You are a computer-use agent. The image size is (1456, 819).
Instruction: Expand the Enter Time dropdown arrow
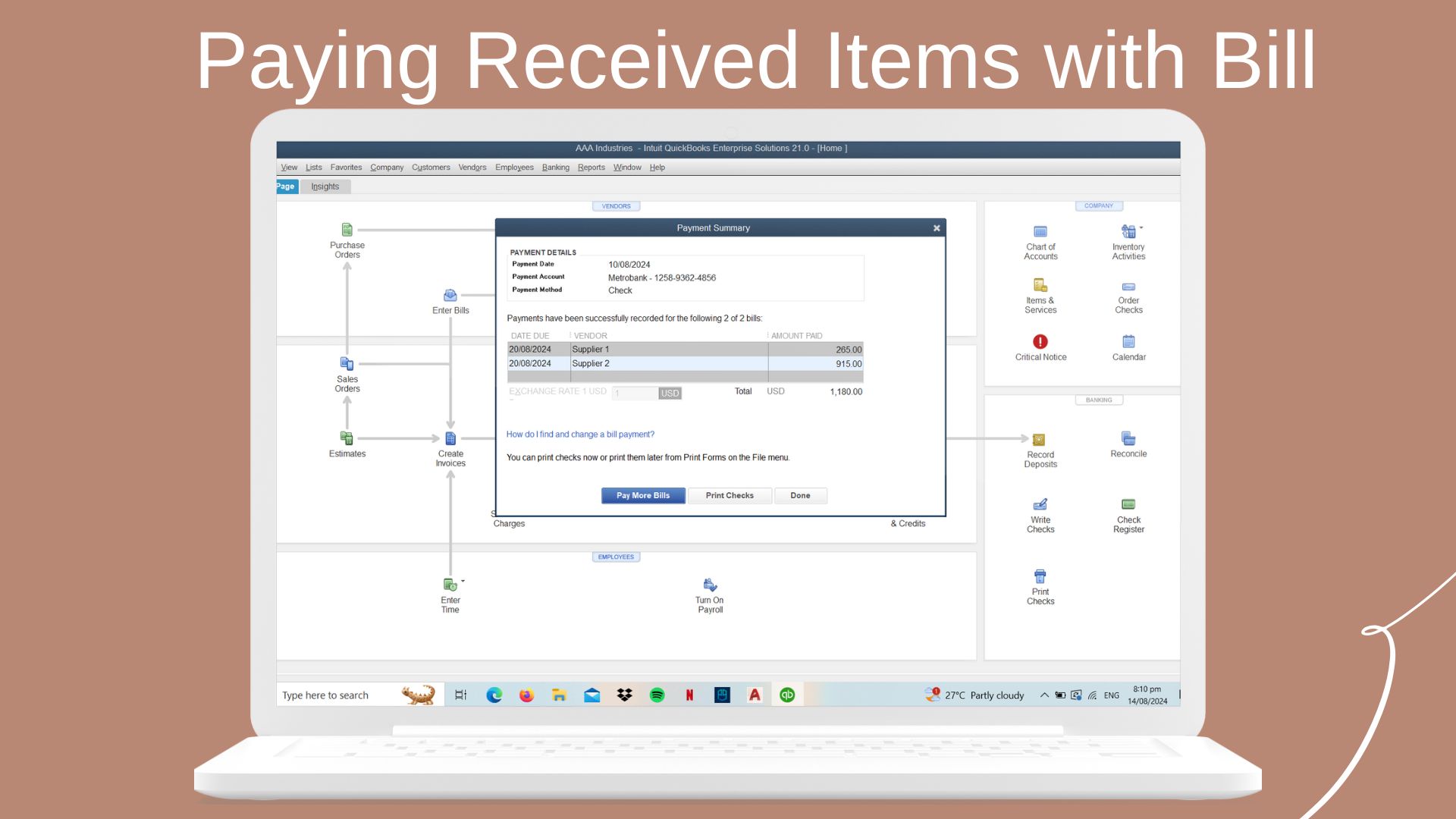pyautogui.click(x=463, y=582)
